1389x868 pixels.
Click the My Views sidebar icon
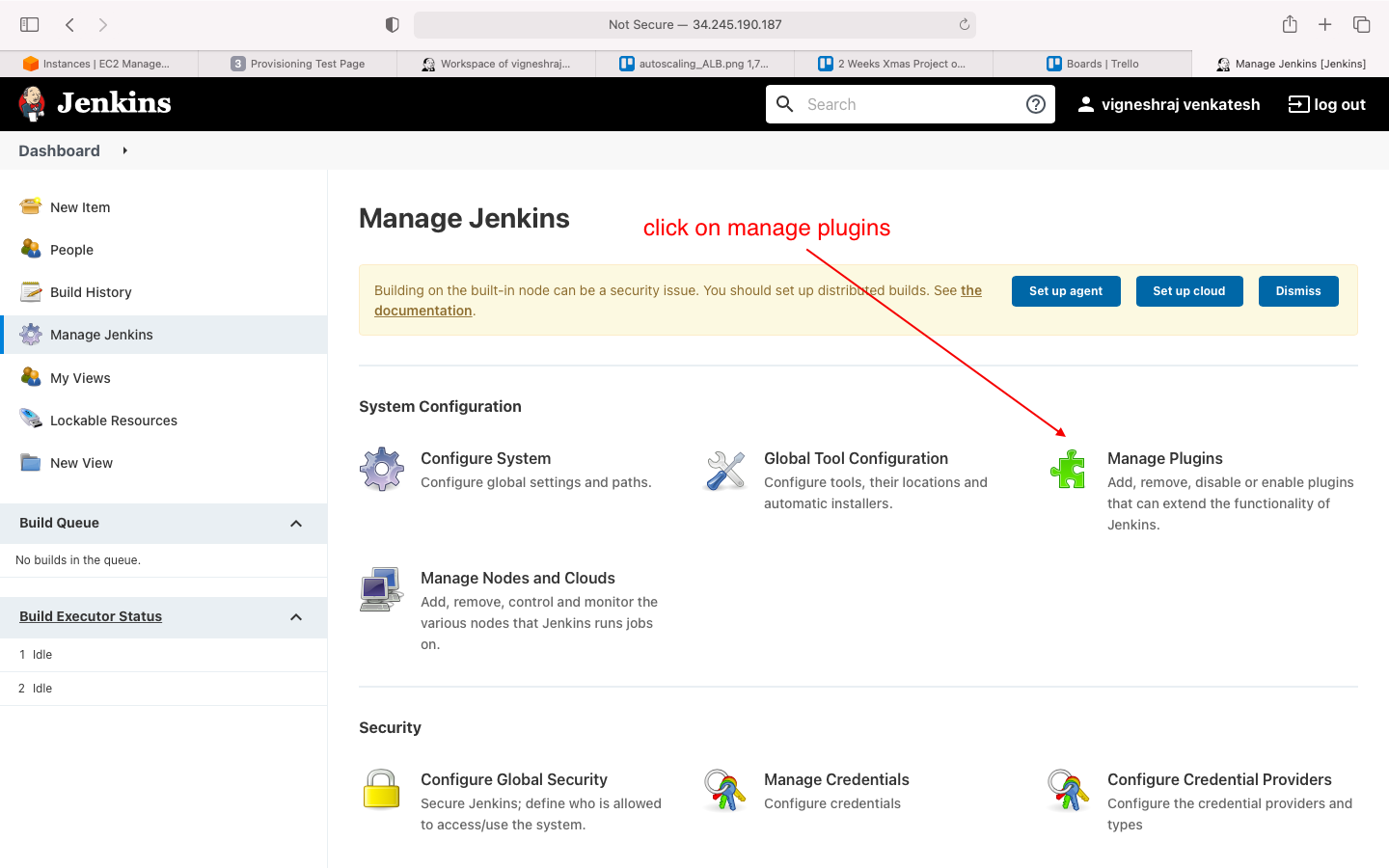tap(31, 377)
